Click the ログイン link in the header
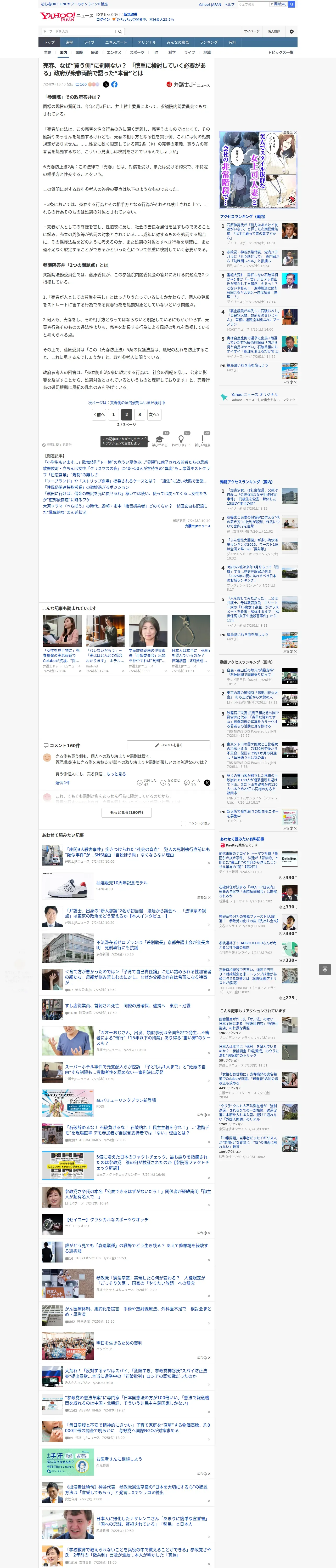The image size is (336, 1568). [x=103, y=20]
